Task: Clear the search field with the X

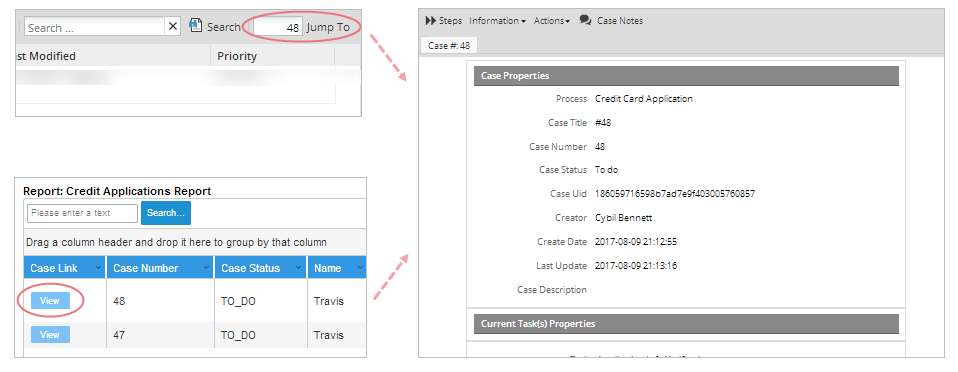Action: (x=173, y=26)
